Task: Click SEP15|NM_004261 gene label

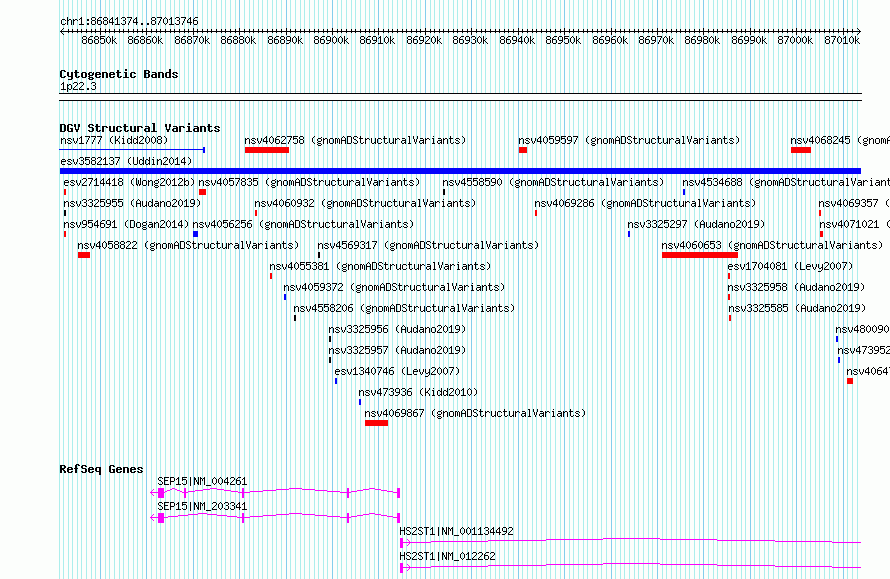Action: click(202, 481)
